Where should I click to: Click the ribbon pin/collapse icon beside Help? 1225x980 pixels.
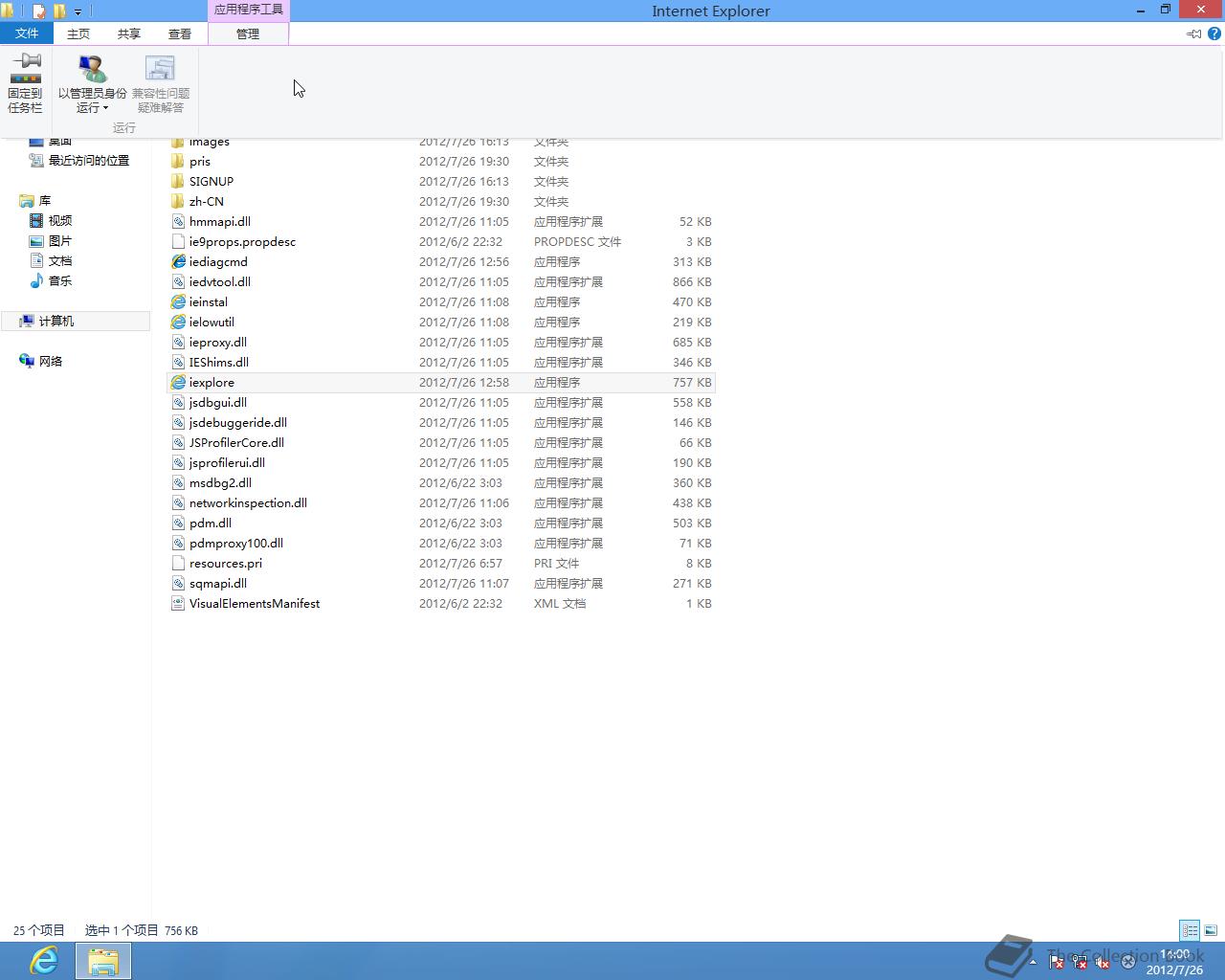click(1193, 33)
